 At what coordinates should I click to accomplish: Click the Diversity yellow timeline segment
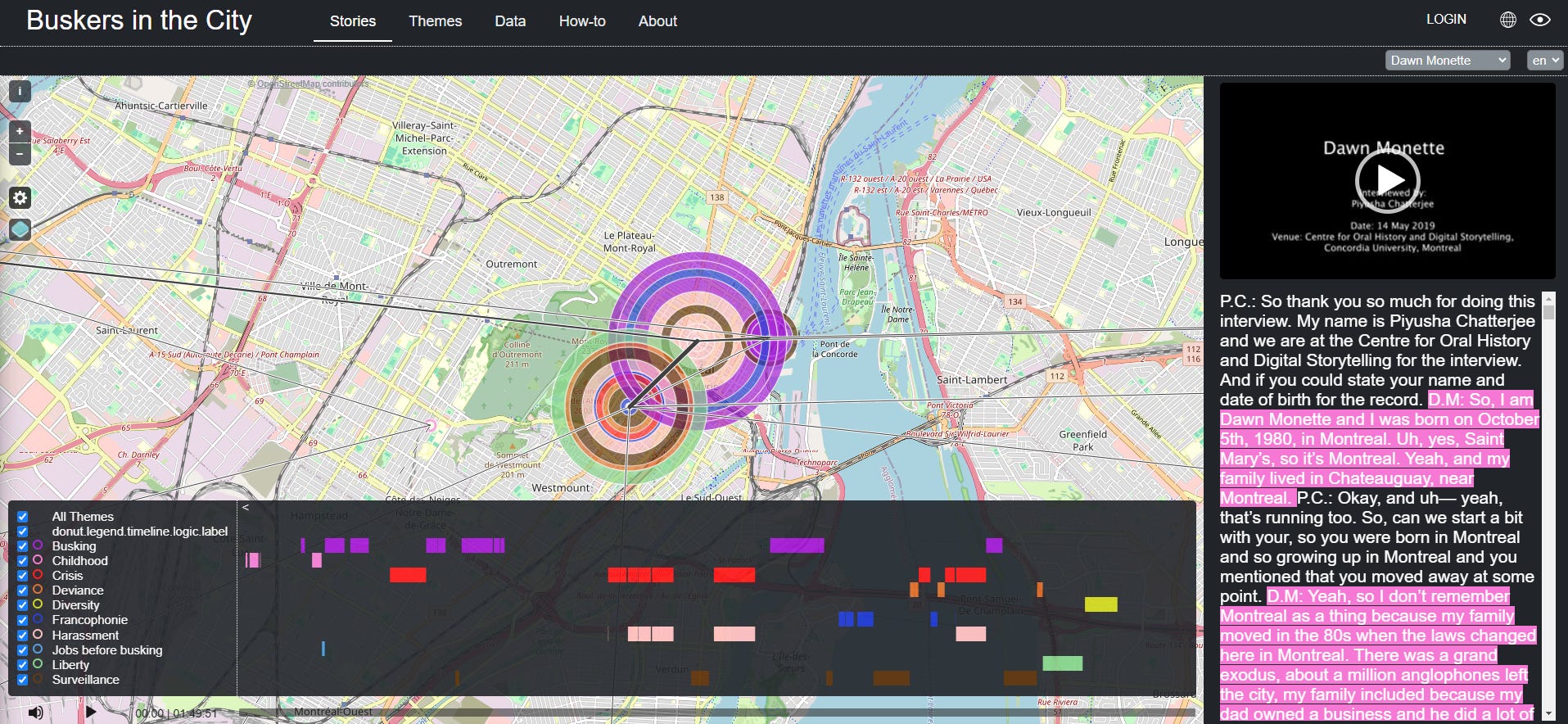[1100, 604]
